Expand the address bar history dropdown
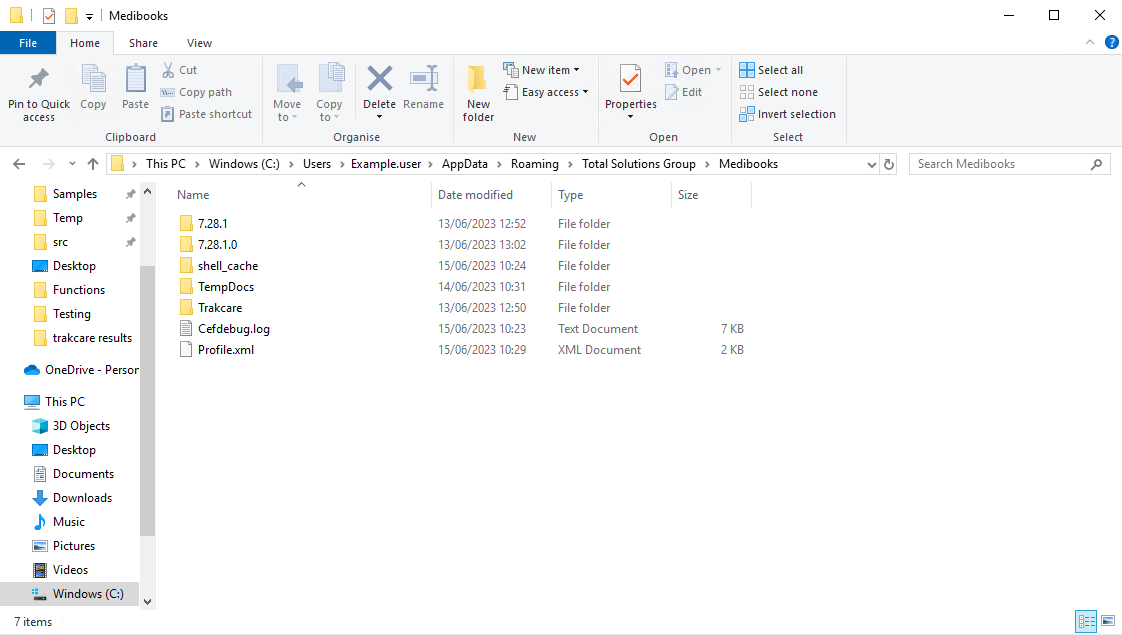This screenshot has height=635, width=1122. point(870,164)
